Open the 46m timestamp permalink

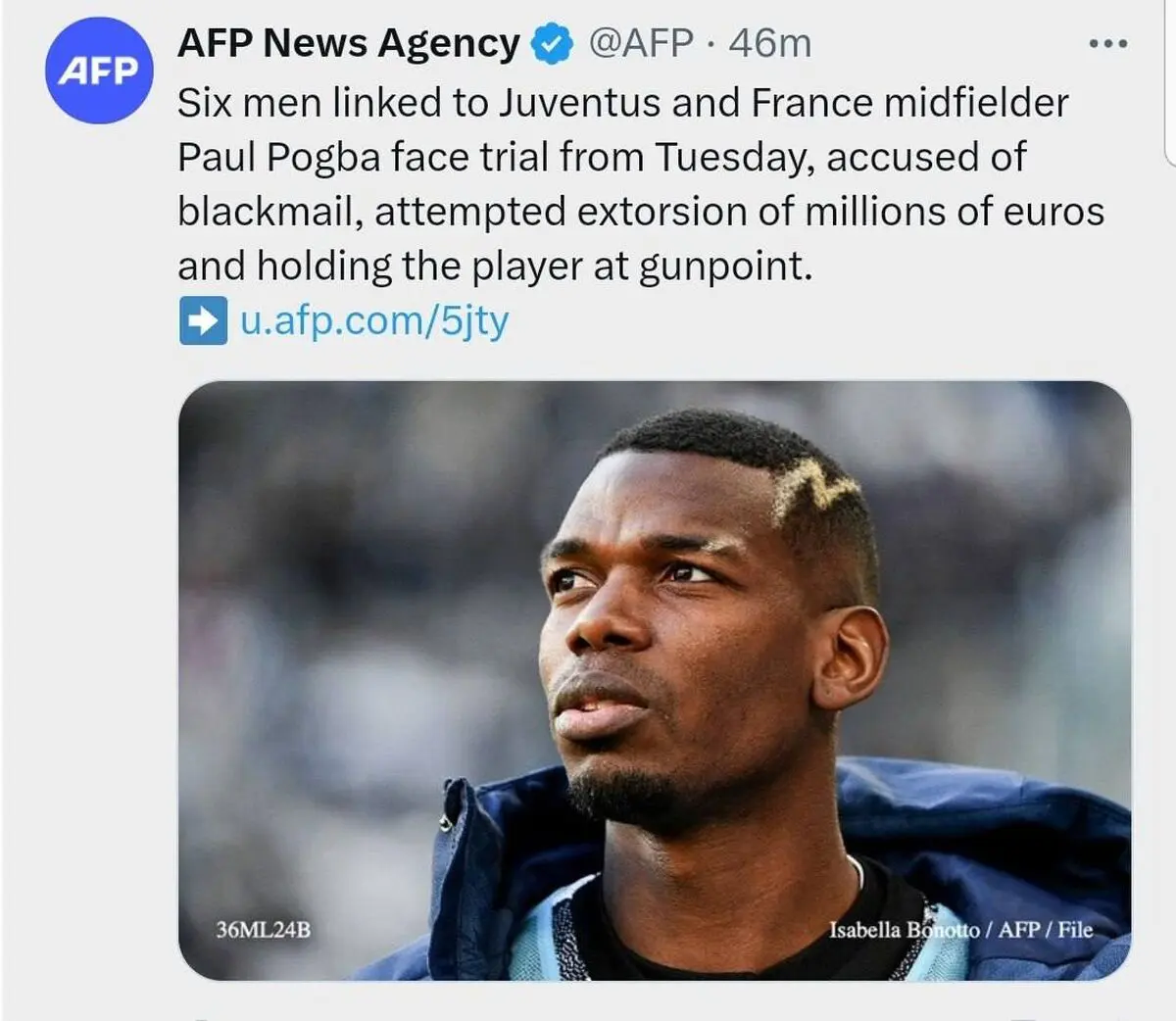pos(769,43)
